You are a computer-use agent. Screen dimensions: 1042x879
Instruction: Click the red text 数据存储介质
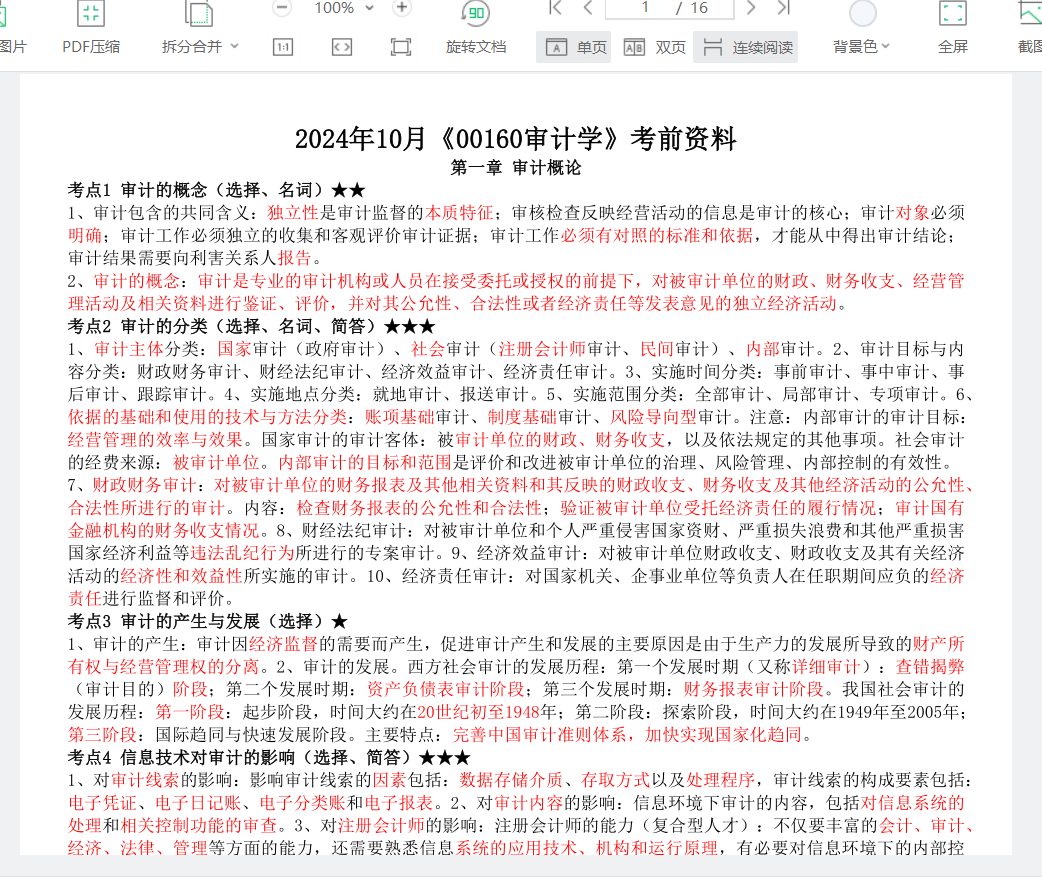click(x=511, y=780)
